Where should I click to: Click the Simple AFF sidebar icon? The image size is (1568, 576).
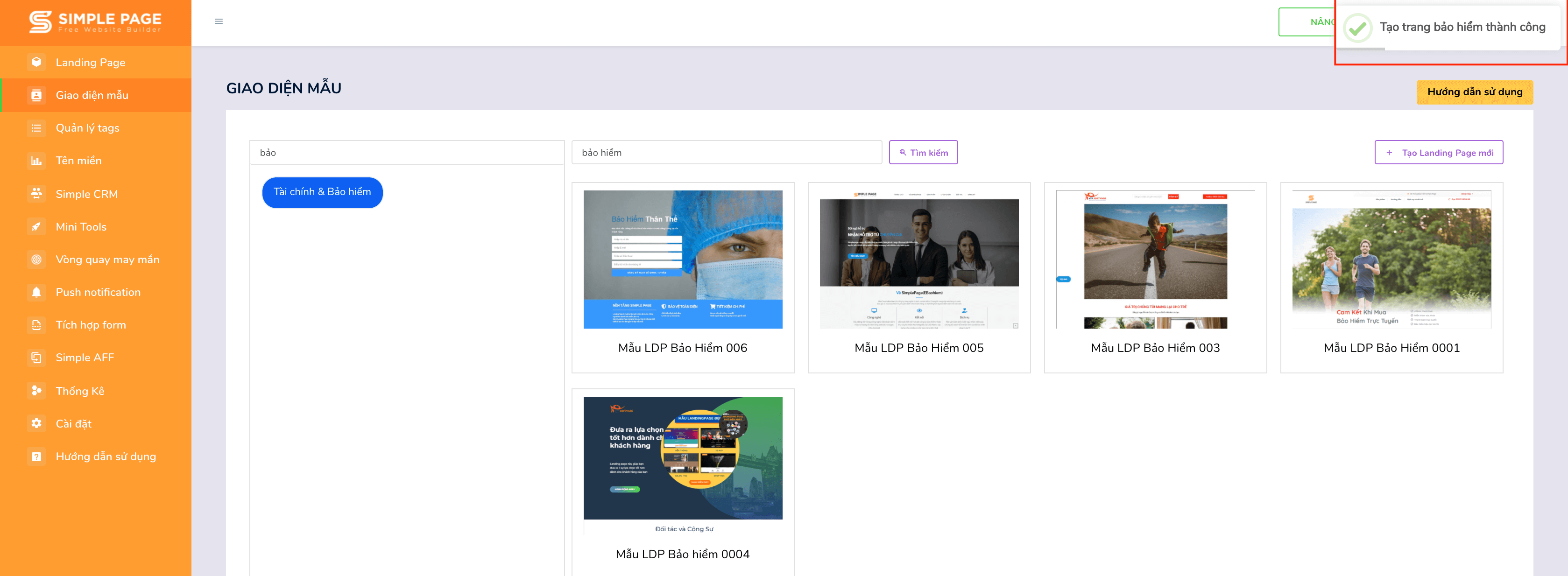pyautogui.click(x=34, y=358)
